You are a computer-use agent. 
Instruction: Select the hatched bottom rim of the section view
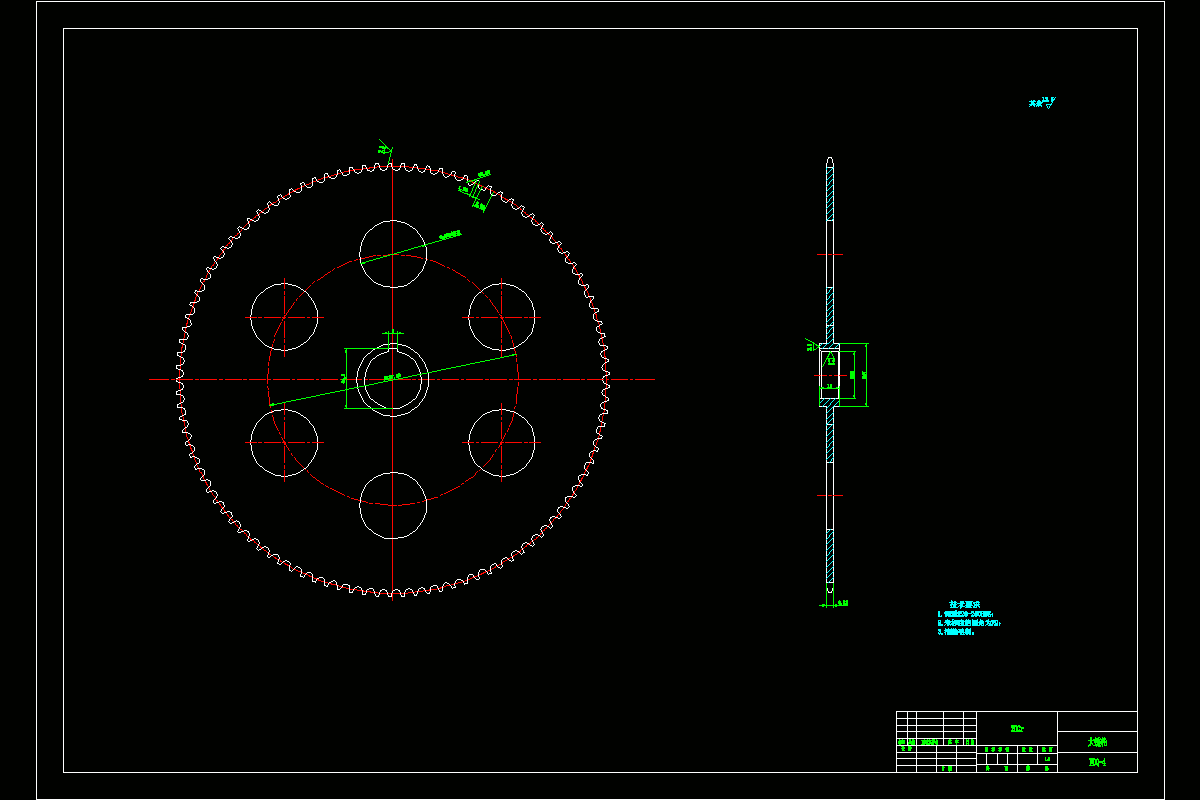(829, 556)
